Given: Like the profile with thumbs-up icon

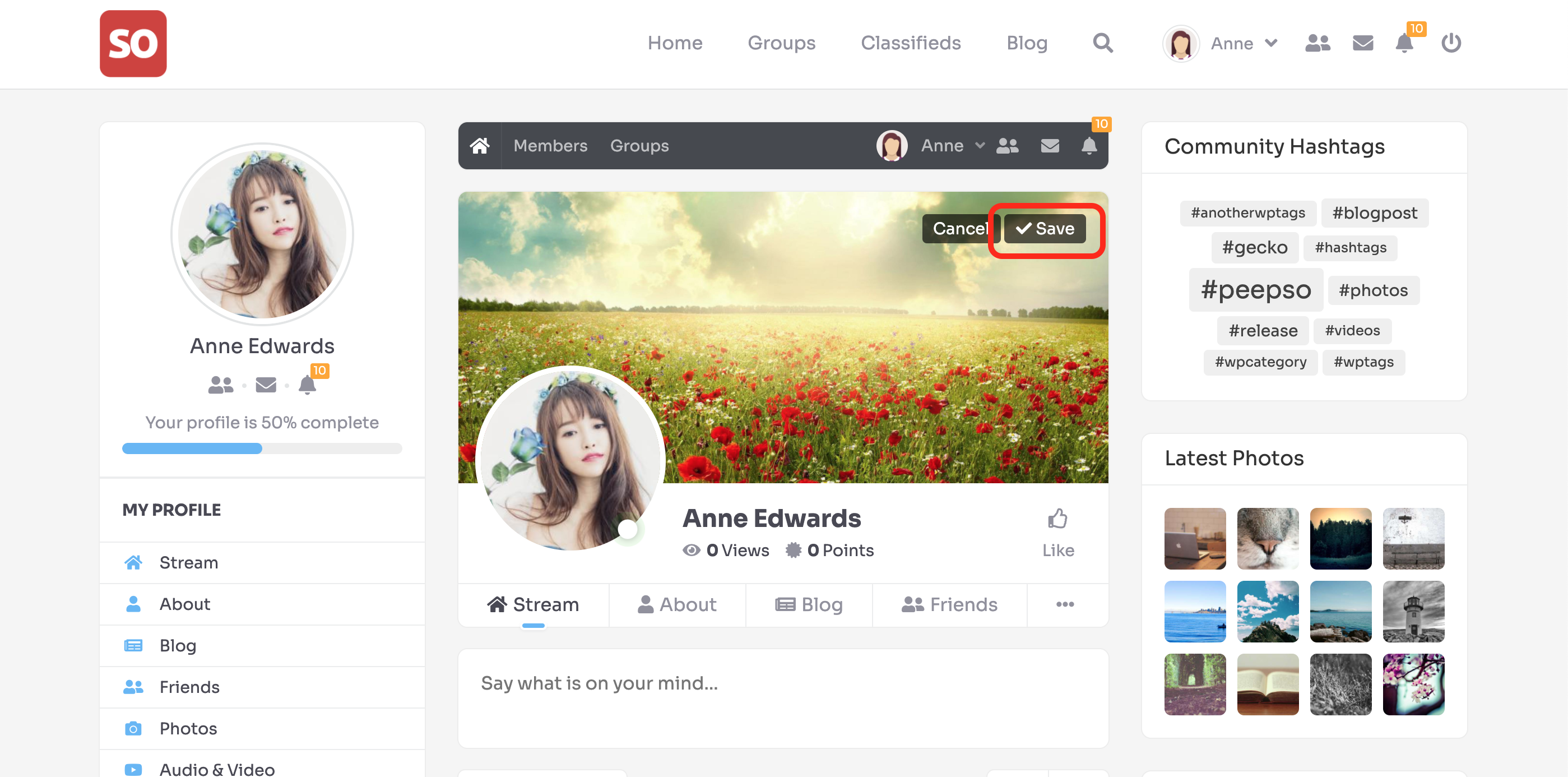Looking at the screenshot, I should click(1057, 519).
